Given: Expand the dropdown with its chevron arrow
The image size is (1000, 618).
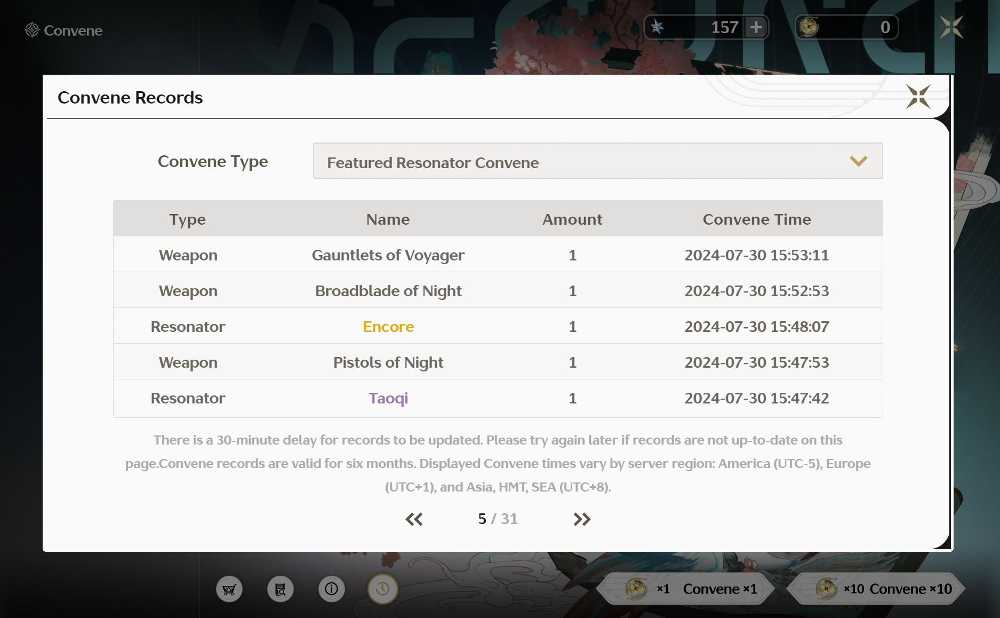Looking at the screenshot, I should tap(858, 161).
